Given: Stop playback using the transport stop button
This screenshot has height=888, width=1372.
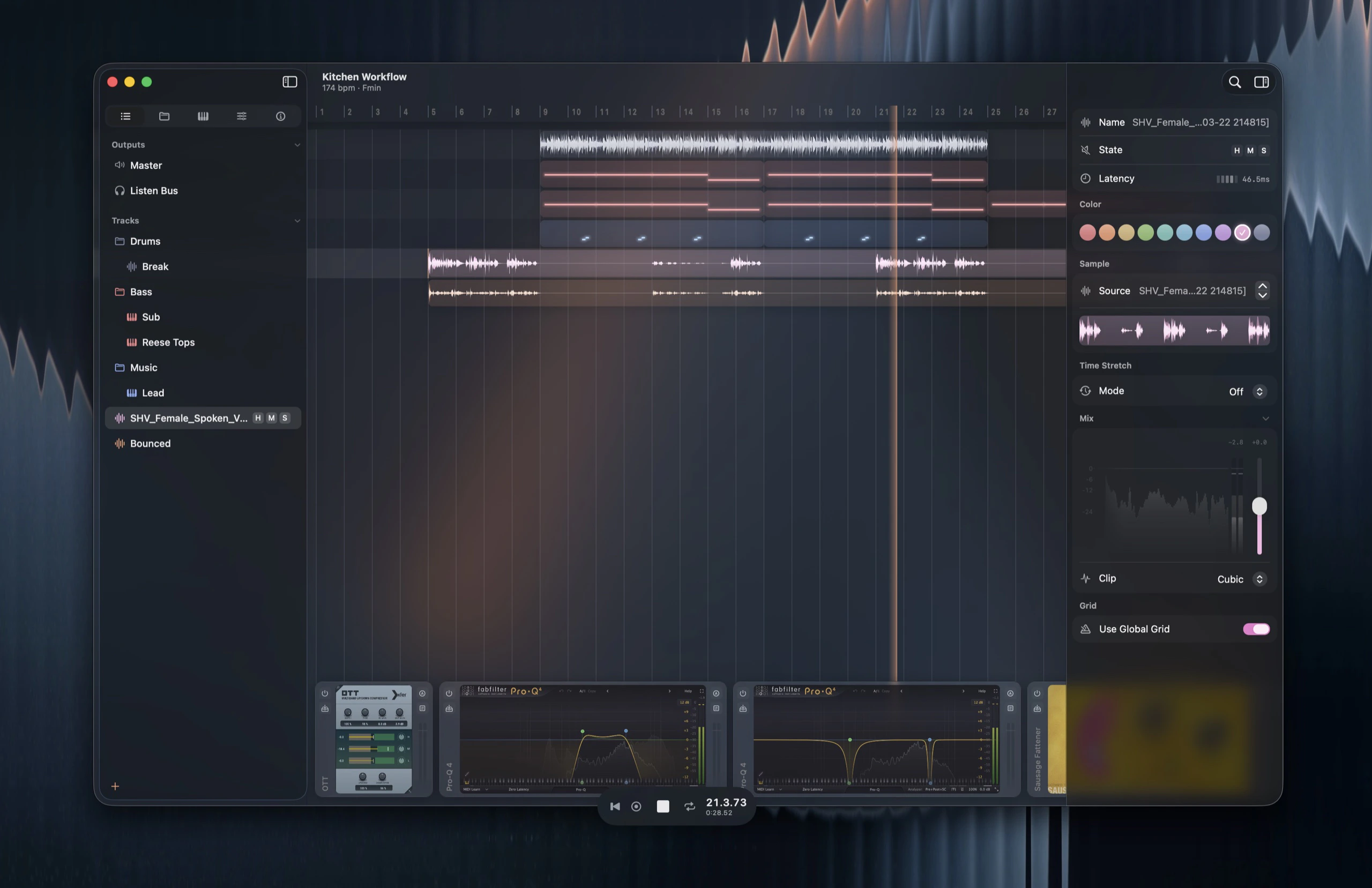Looking at the screenshot, I should point(662,806).
